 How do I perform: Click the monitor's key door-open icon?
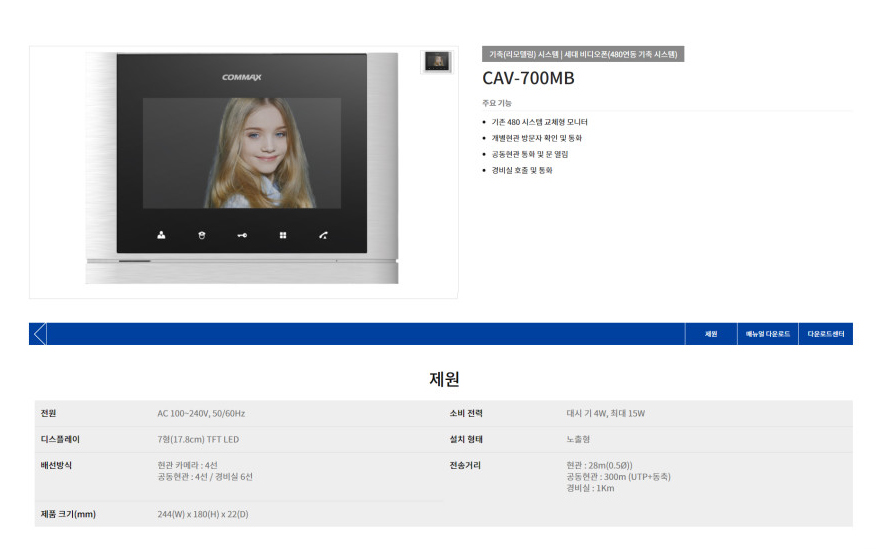[x=242, y=235]
